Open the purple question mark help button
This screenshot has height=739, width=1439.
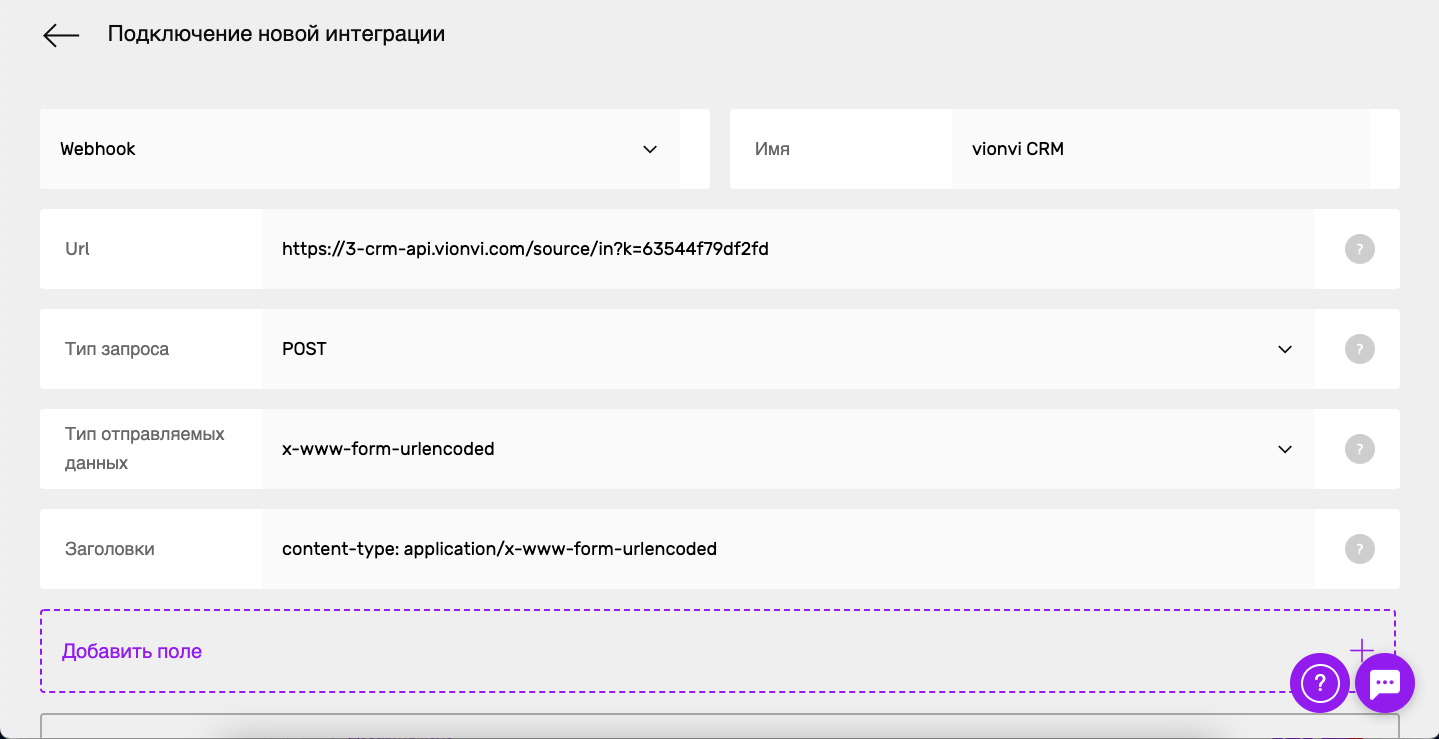pos(1320,683)
